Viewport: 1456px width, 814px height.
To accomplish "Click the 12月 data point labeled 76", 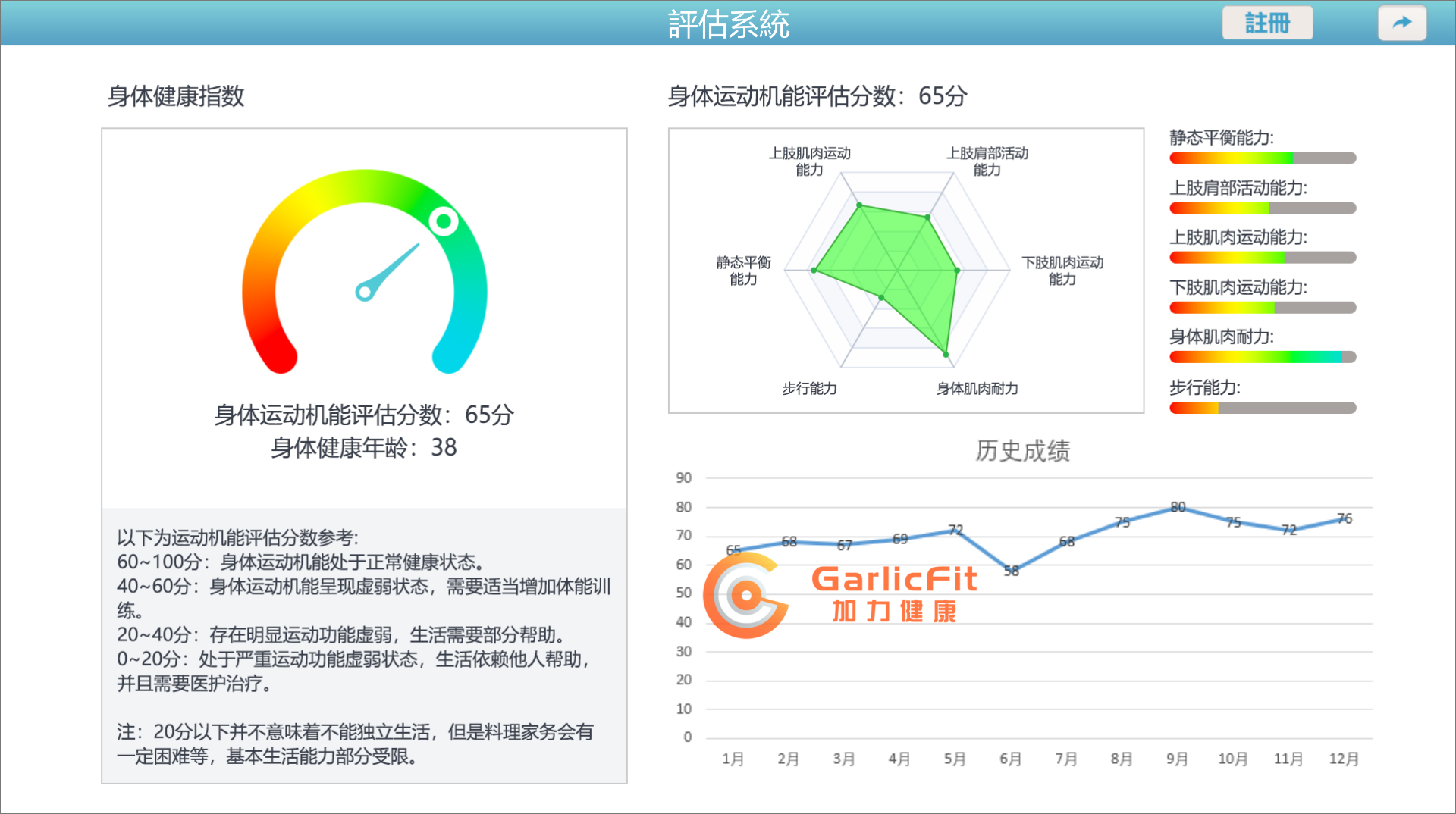I will click(1344, 518).
